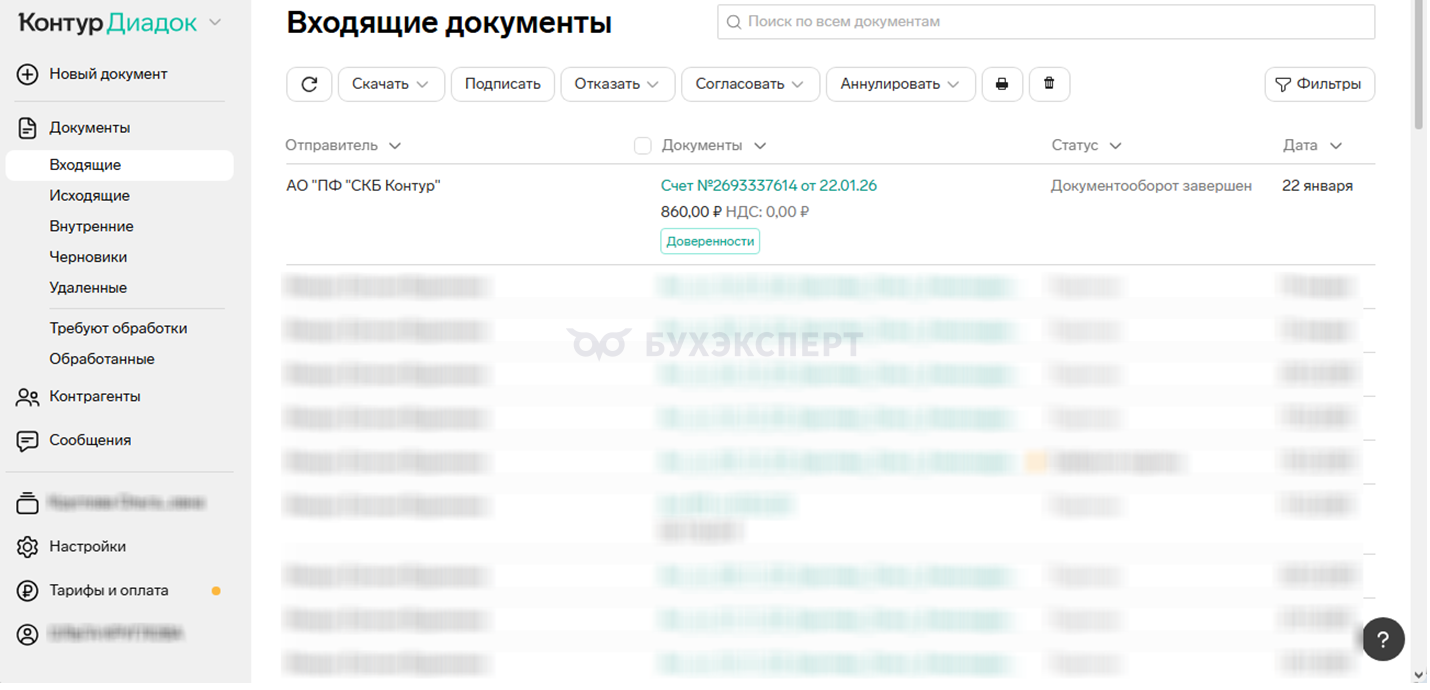1430x690 pixels.
Task: Expand the Контур Диадок product switcher chevron
Action: point(215,23)
